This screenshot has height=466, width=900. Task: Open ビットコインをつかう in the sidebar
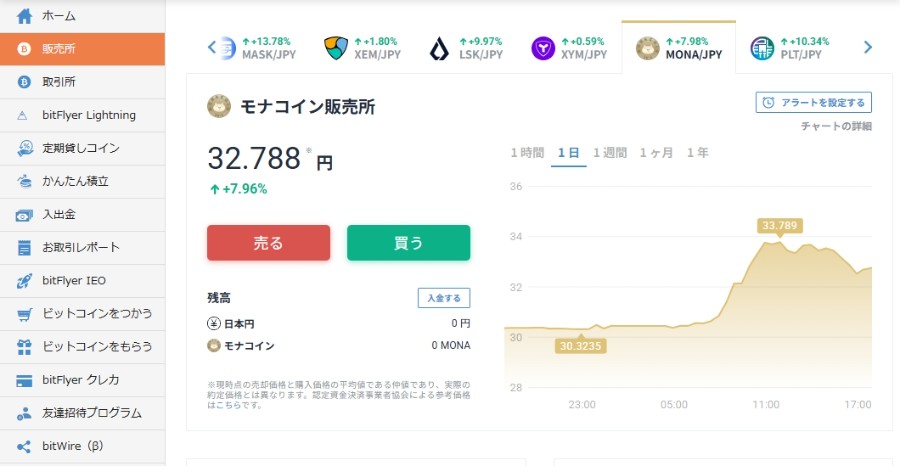[x=82, y=314]
